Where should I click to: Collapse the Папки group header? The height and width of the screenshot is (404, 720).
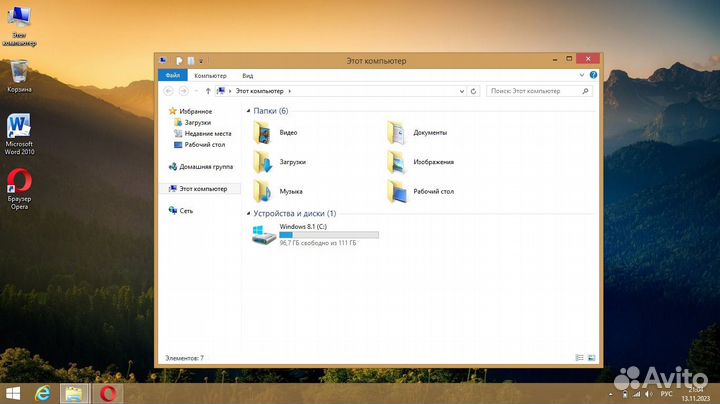coord(249,111)
